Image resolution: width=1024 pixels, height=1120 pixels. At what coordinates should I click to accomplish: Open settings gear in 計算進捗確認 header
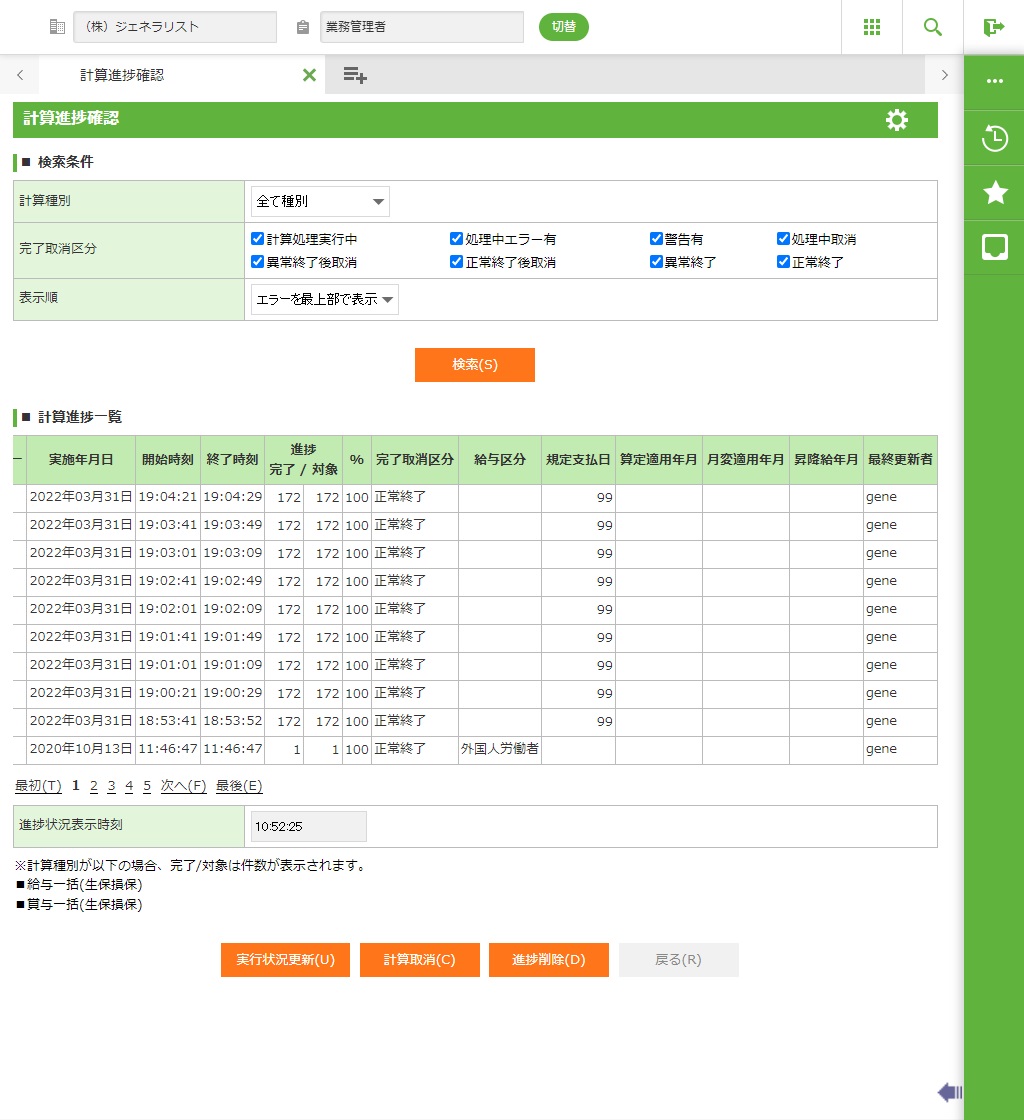897,120
